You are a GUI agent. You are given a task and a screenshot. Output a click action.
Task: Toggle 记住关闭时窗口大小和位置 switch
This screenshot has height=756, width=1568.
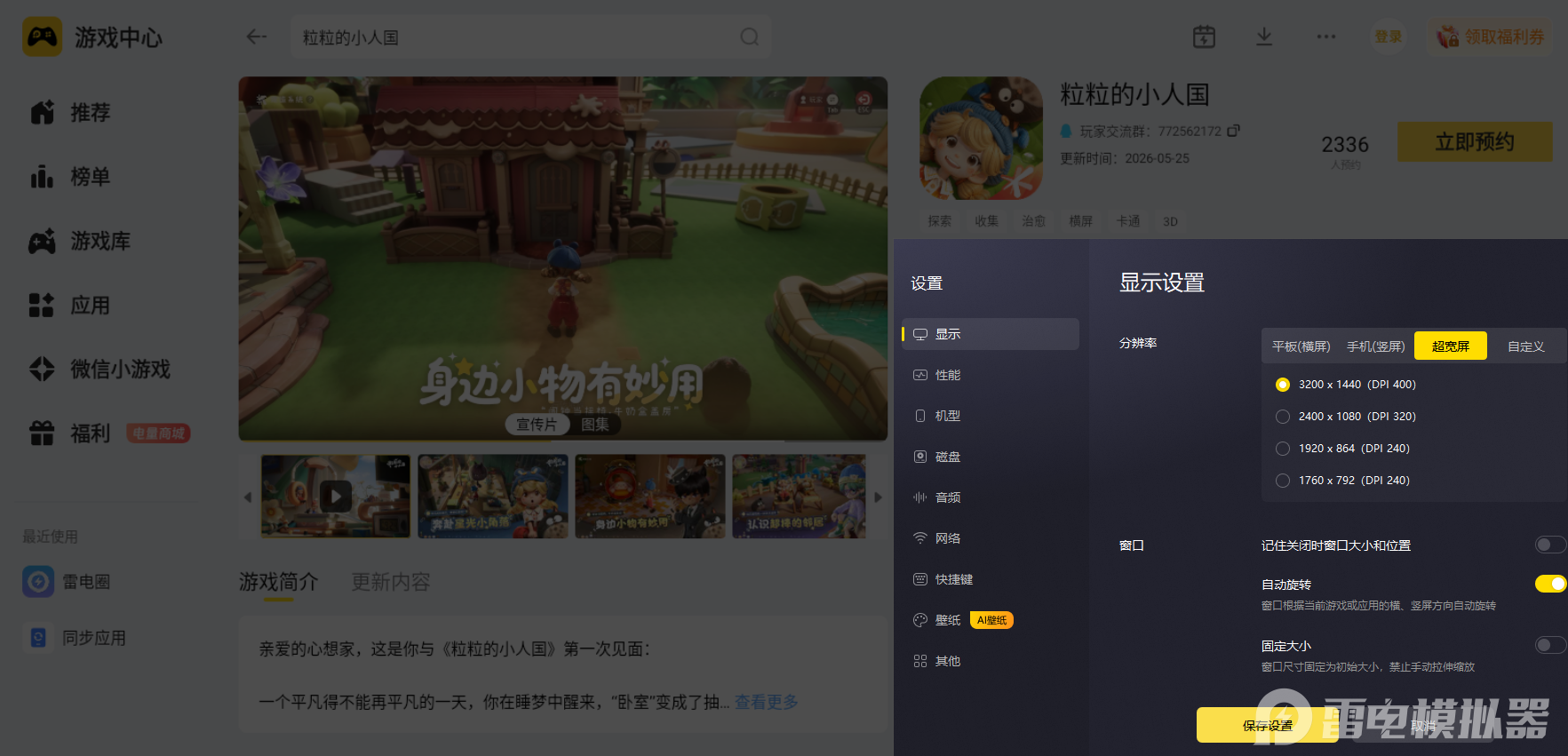tap(1550, 545)
